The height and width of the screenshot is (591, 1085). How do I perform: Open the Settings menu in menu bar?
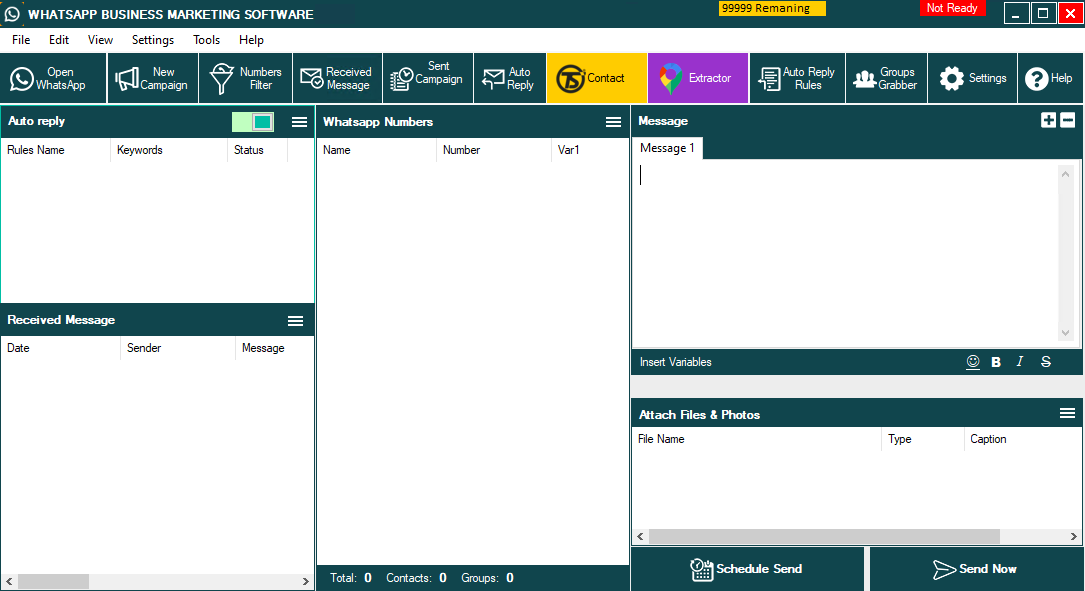tap(153, 40)
